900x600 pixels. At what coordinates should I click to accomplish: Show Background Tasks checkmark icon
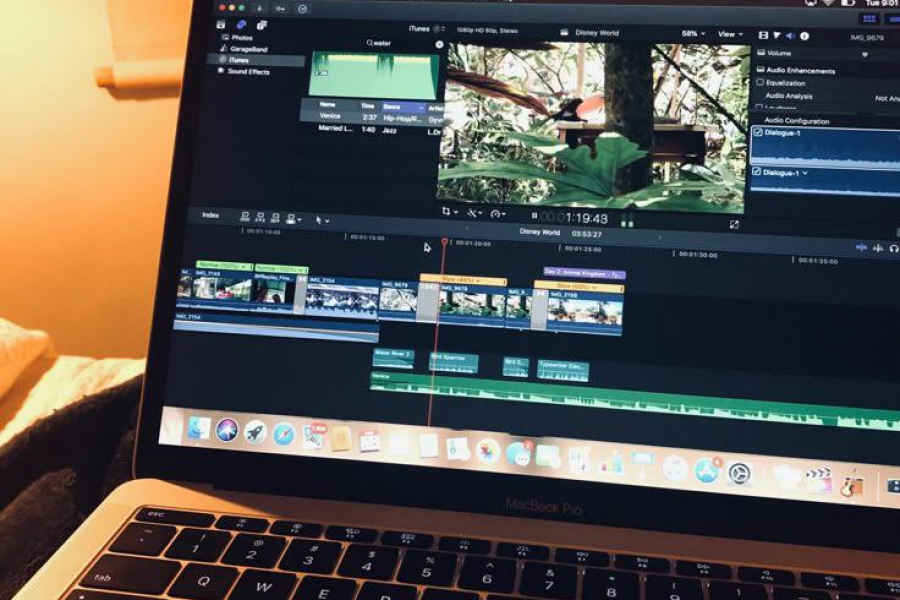coord(302,9)
